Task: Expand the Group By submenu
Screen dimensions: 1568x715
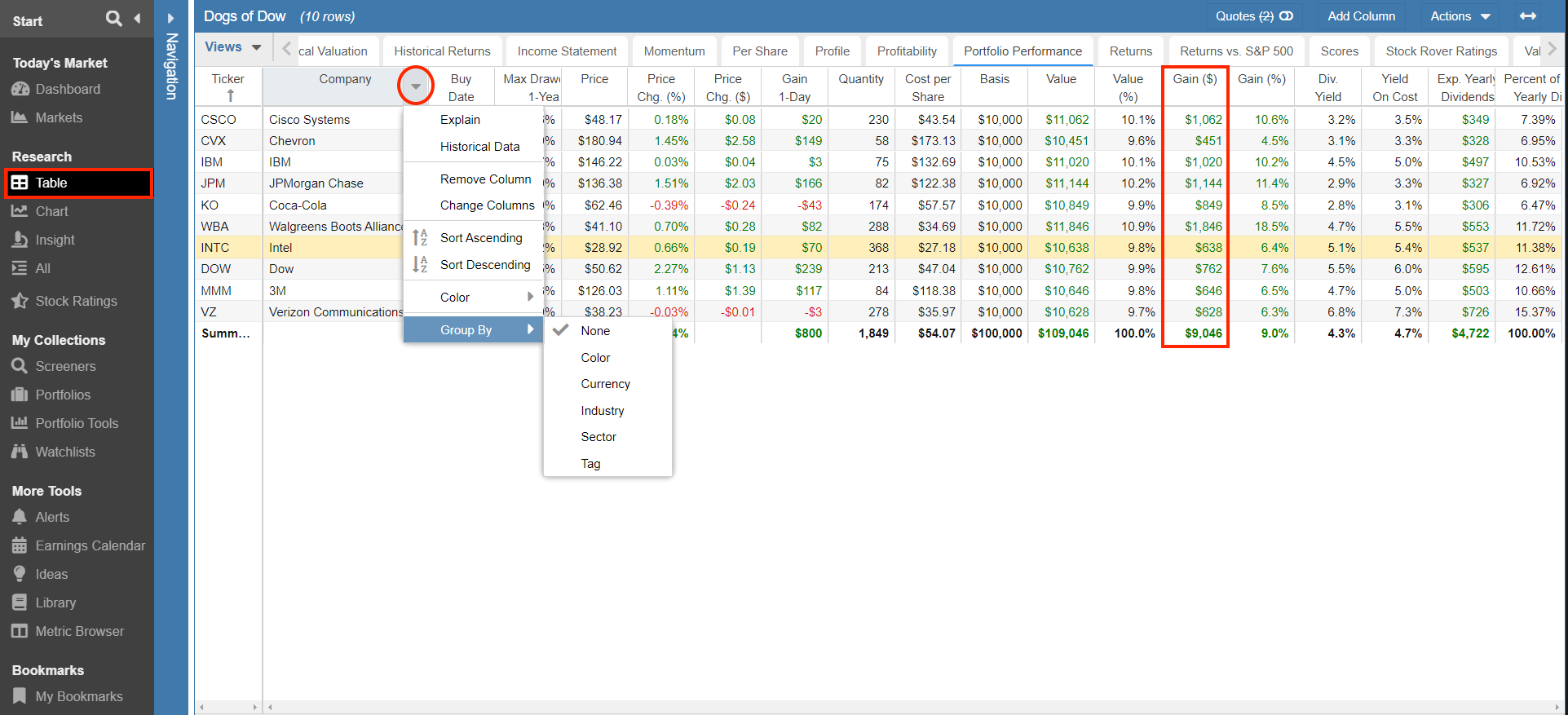Action: click(473, 329)
